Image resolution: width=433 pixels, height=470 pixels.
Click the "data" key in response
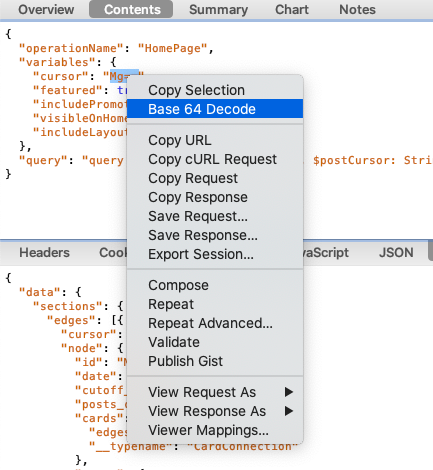click(40, 292)
